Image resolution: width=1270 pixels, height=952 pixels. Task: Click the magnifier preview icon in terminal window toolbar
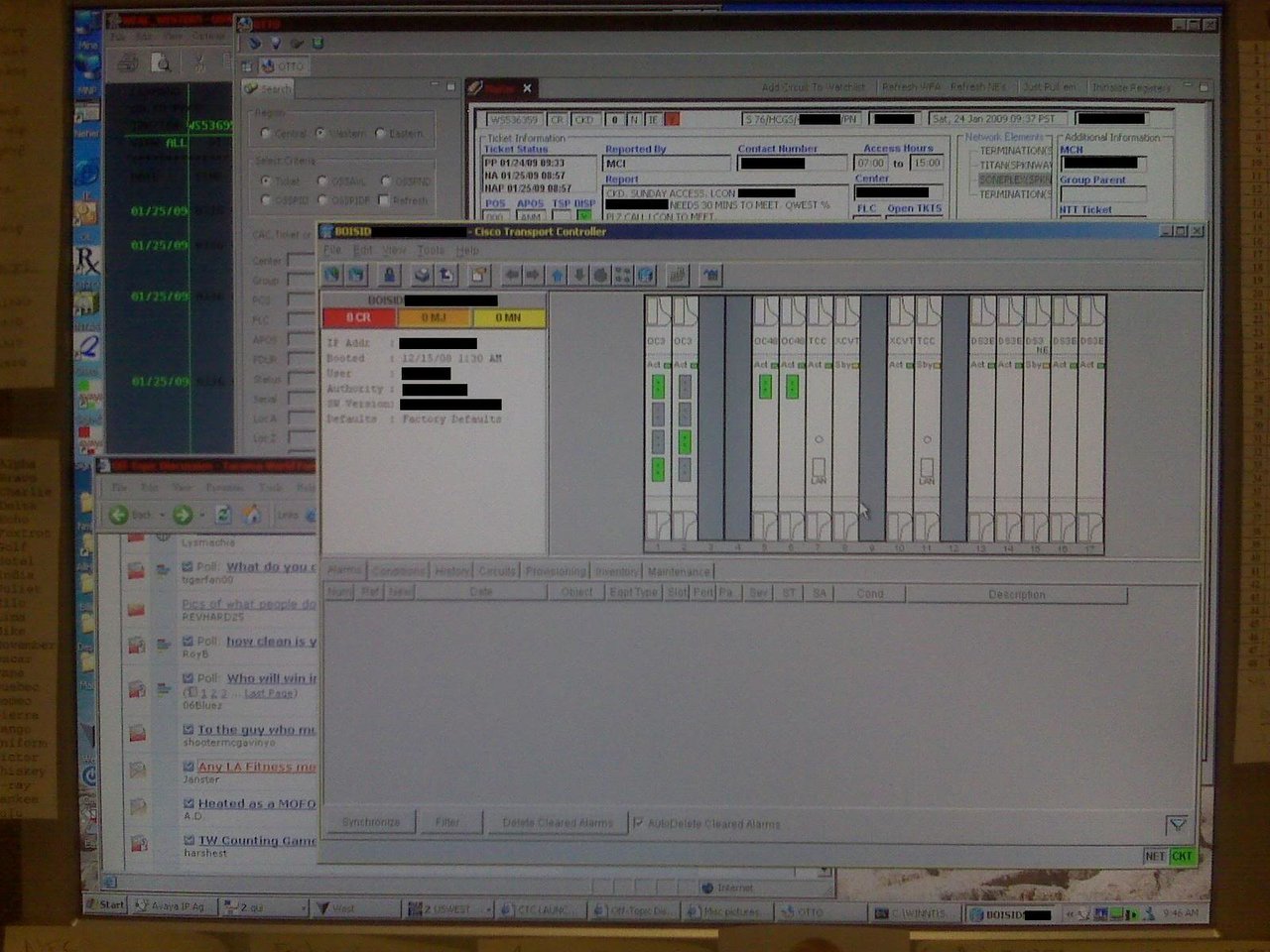click(162, 63)
